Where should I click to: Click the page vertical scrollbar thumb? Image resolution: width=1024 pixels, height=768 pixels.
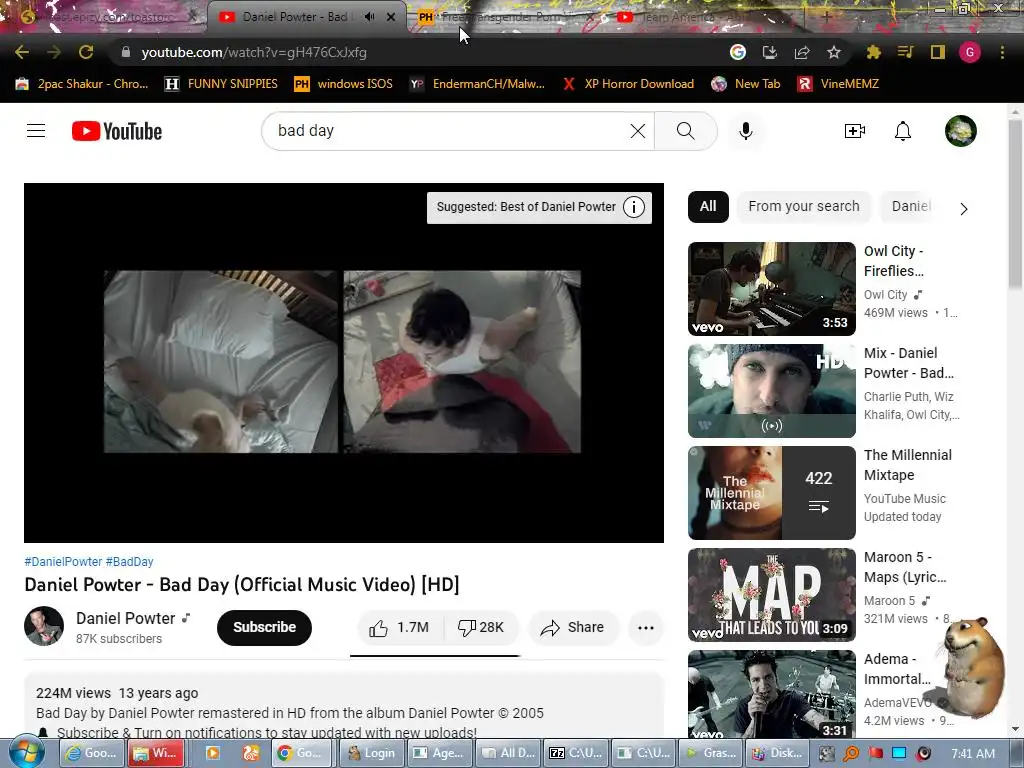[x=1015, y=202]
